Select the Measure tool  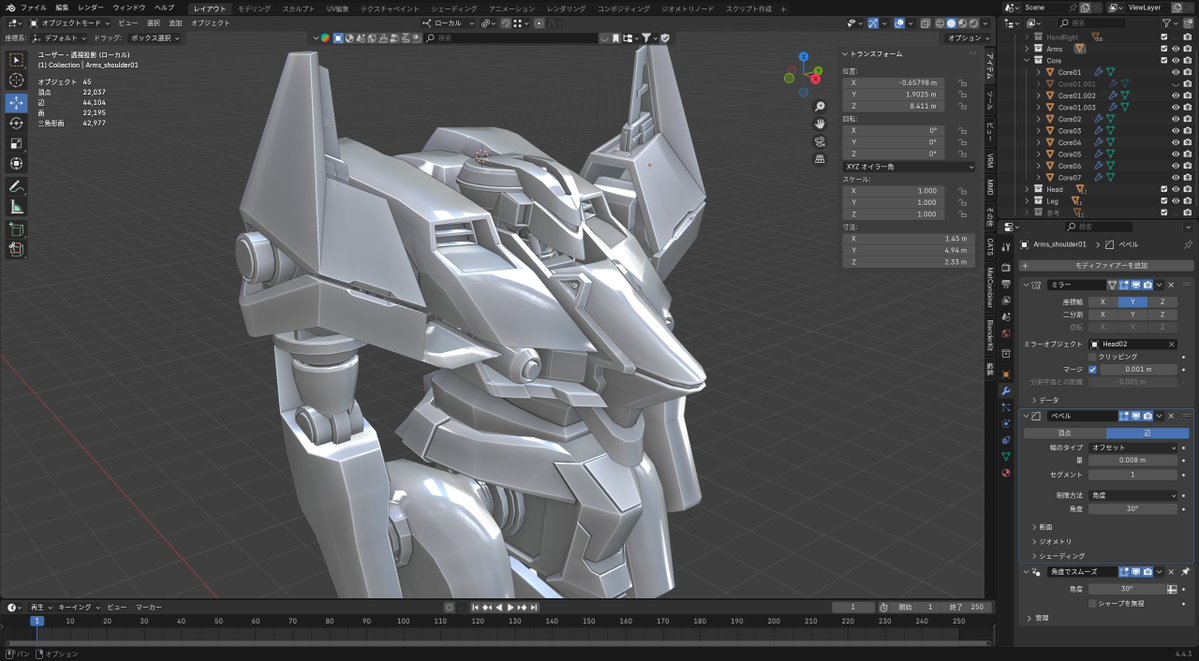click(x=16, y=207)
